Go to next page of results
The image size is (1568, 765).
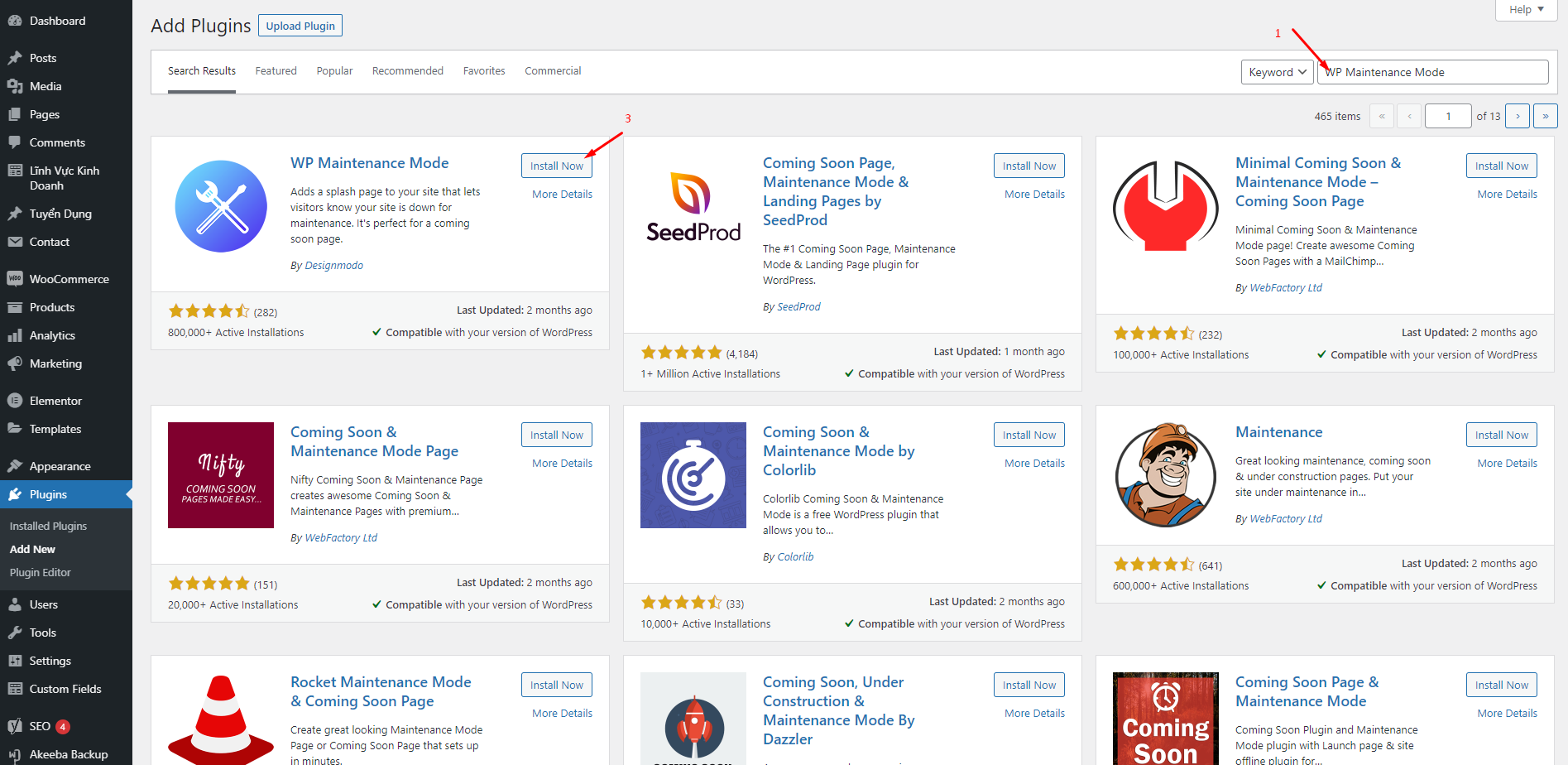(1518, 116)
